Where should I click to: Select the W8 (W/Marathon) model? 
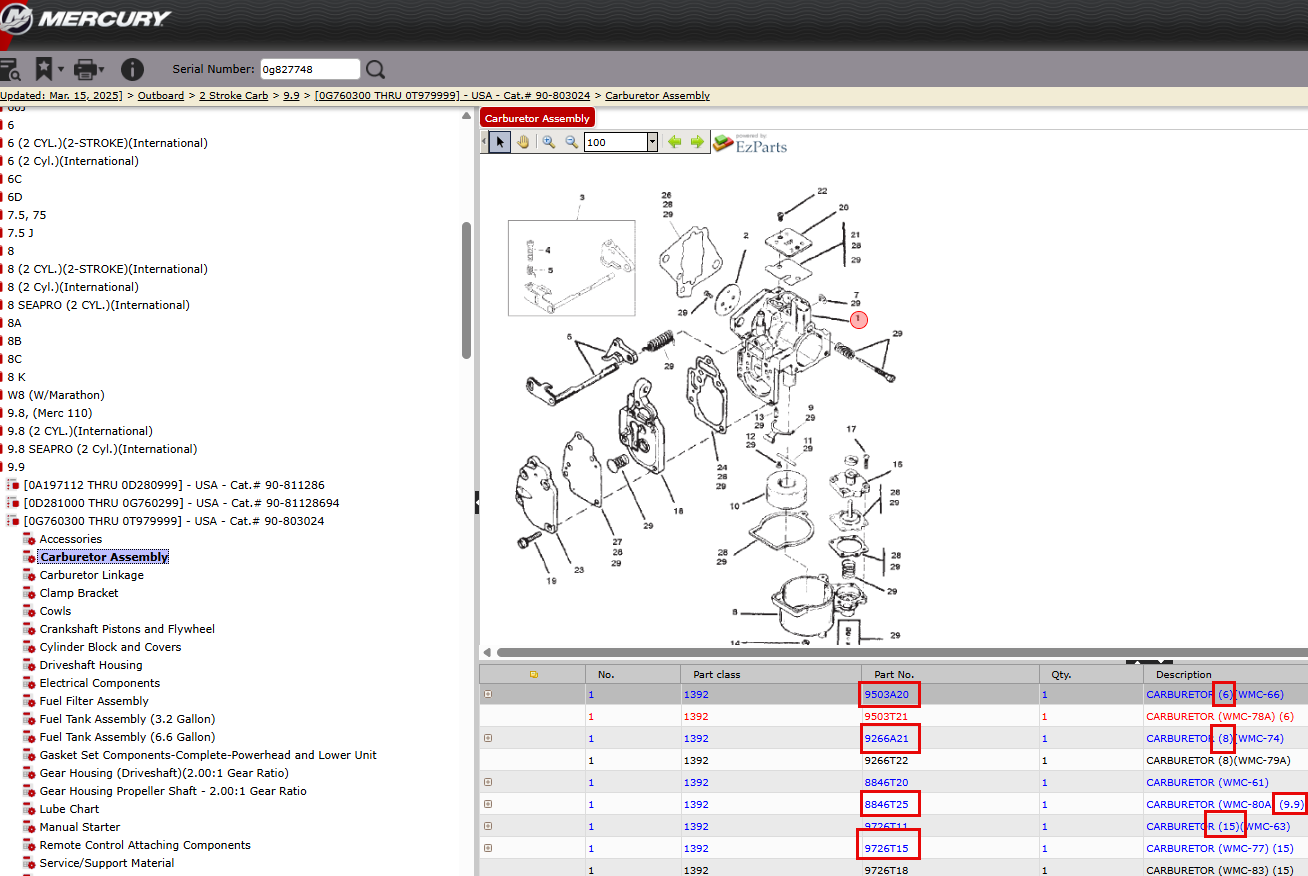pyautogui.click(x=56, y=395)
